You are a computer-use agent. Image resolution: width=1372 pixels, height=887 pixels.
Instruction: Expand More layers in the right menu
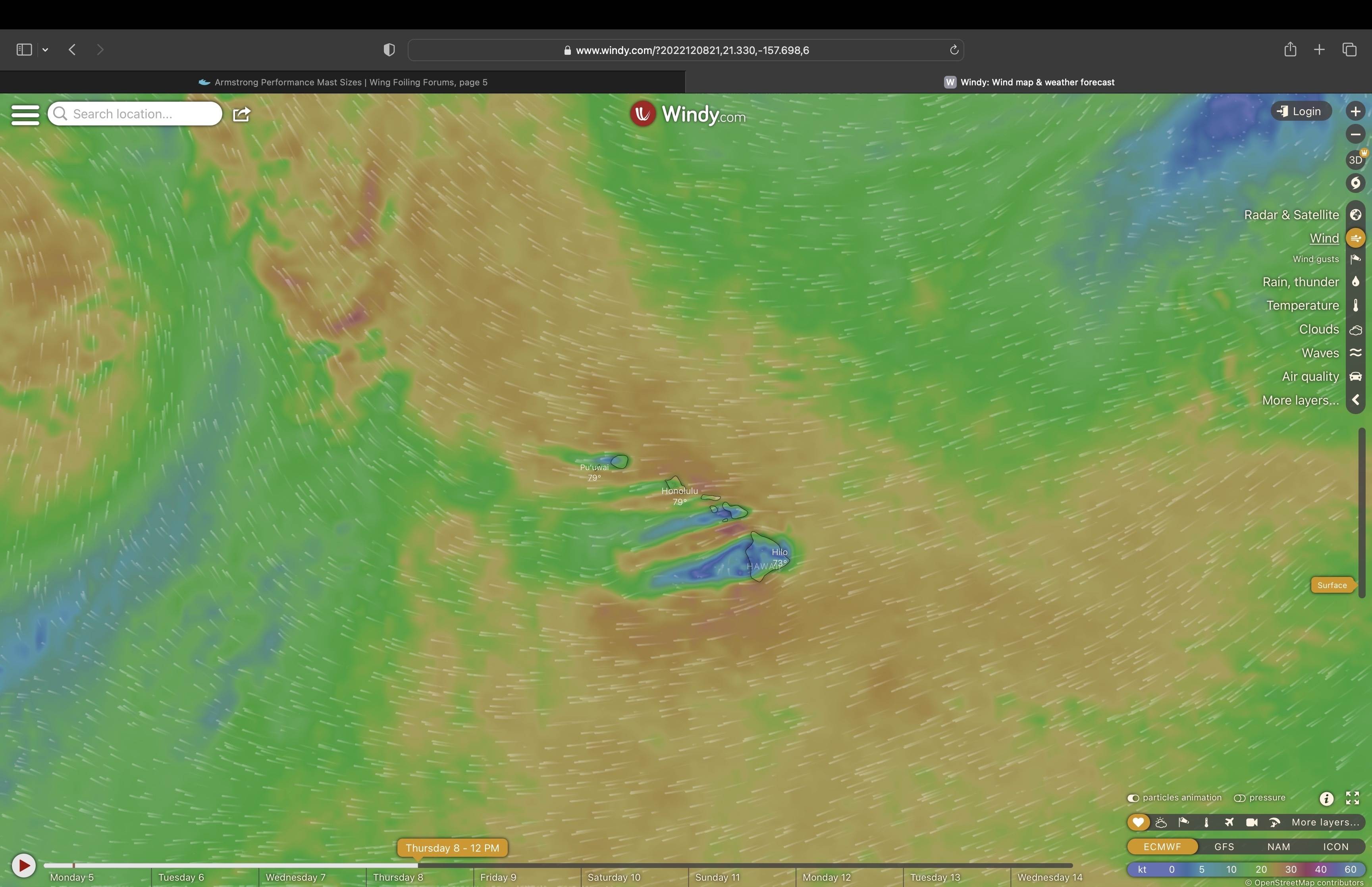[x=1300, y=400]
